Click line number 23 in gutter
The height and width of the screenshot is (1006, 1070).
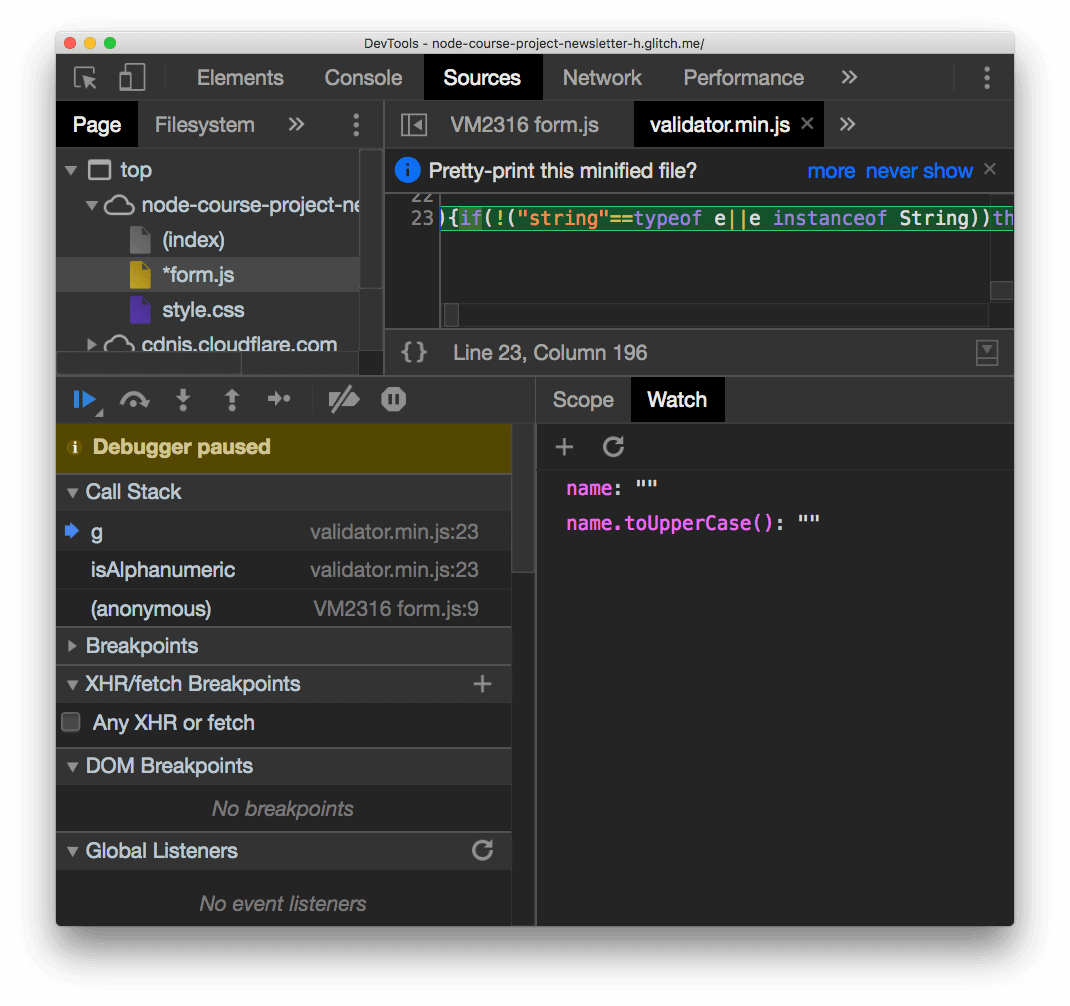pyautogui.click(x=422, y=218)
